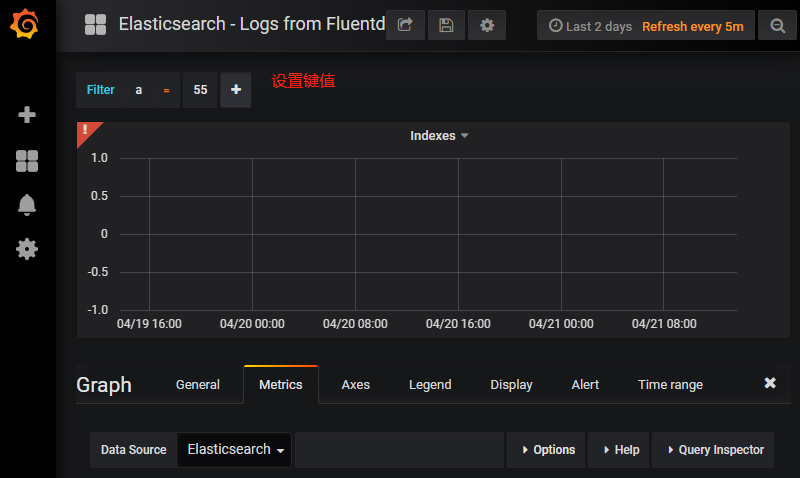Click the filter operator '='

coord(166,90)
